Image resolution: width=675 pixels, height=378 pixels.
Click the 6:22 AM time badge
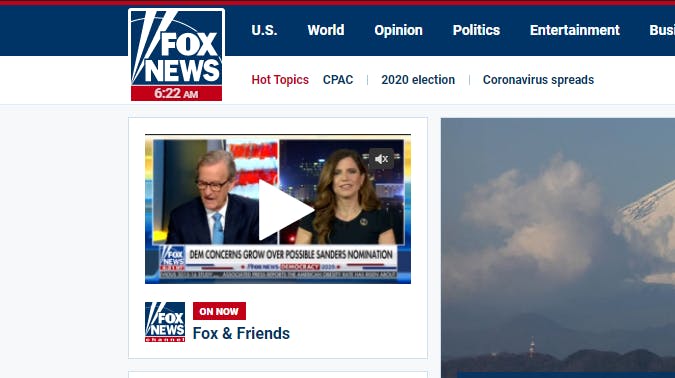(176, 93)
